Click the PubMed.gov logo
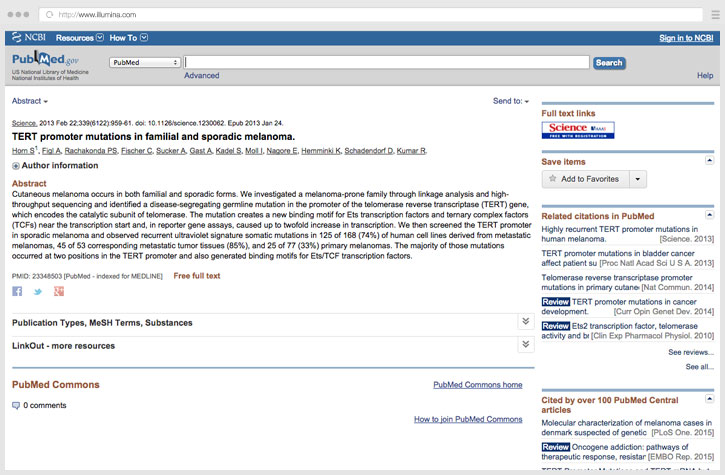725x475 pixels. click(x=49, y=61)
